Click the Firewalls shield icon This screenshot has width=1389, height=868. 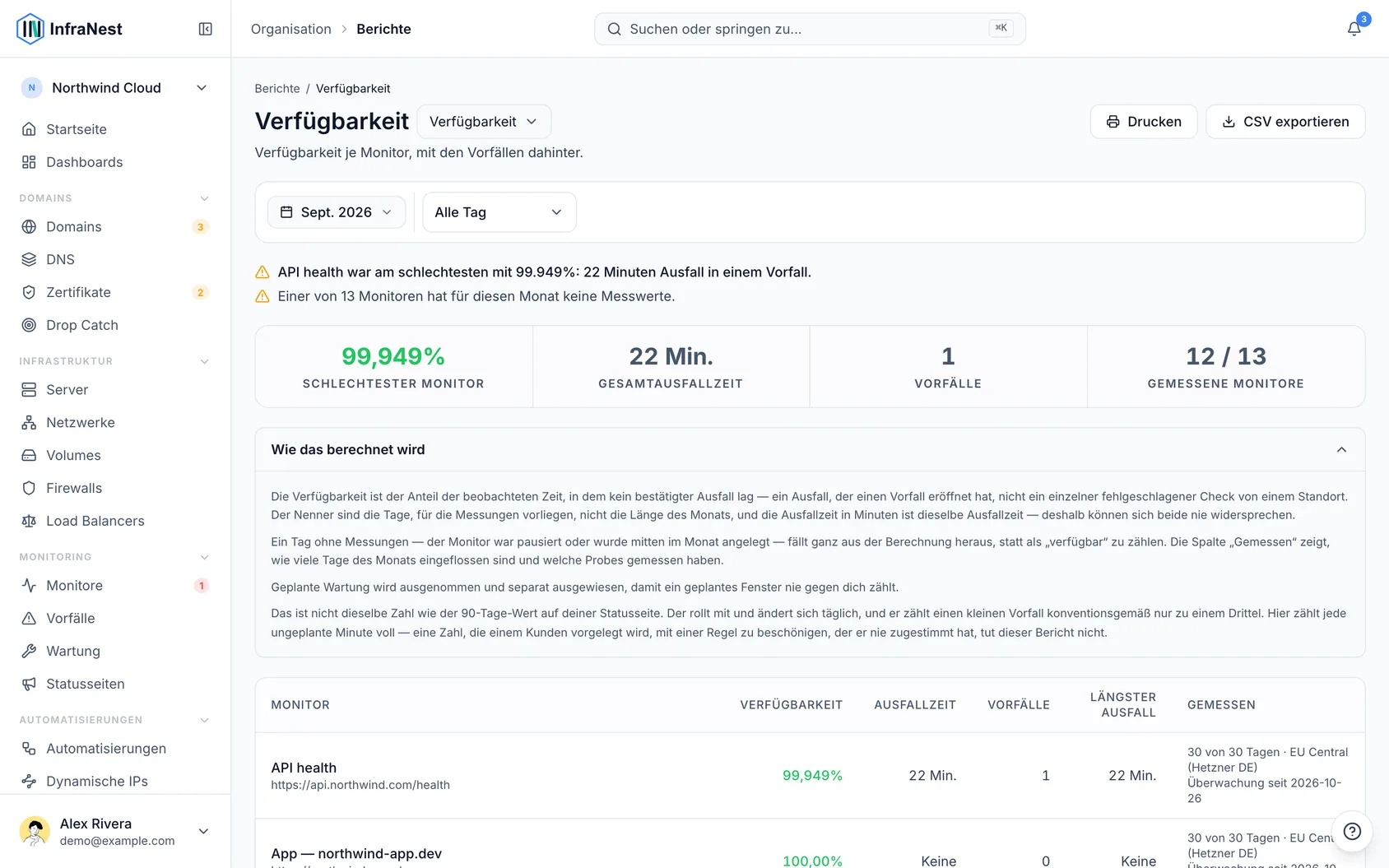click(x=29, y=488)
